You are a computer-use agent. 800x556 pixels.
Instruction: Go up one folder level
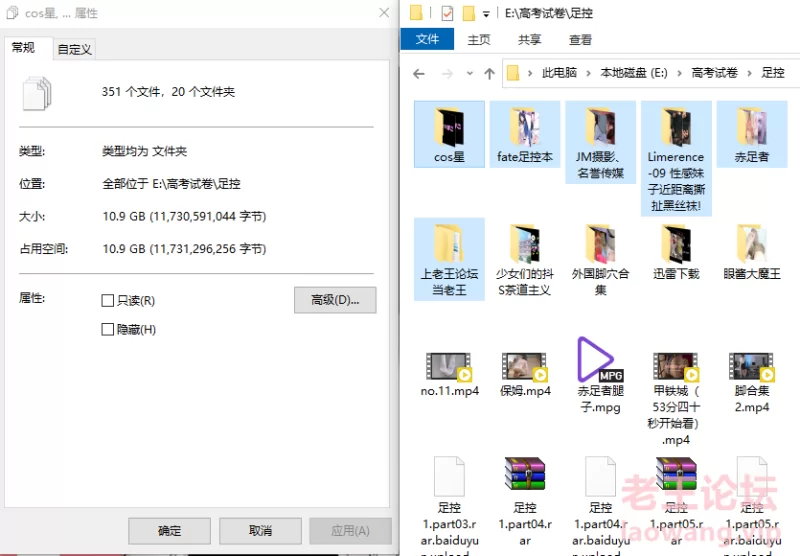tap(489, 74)
